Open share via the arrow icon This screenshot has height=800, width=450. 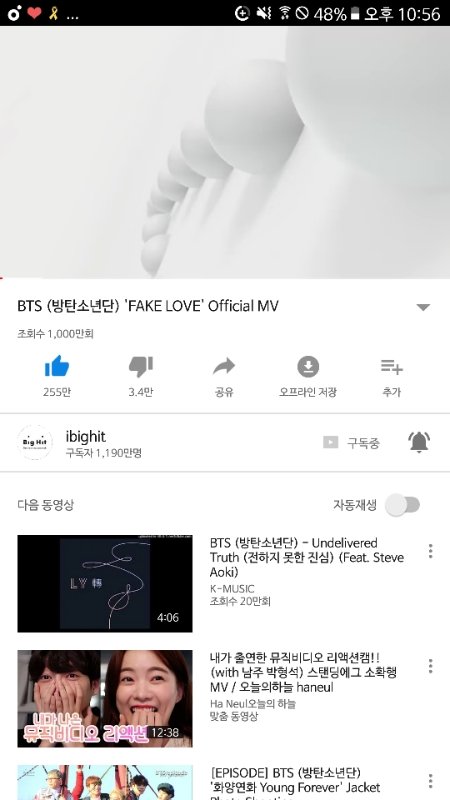coord(224,366)
